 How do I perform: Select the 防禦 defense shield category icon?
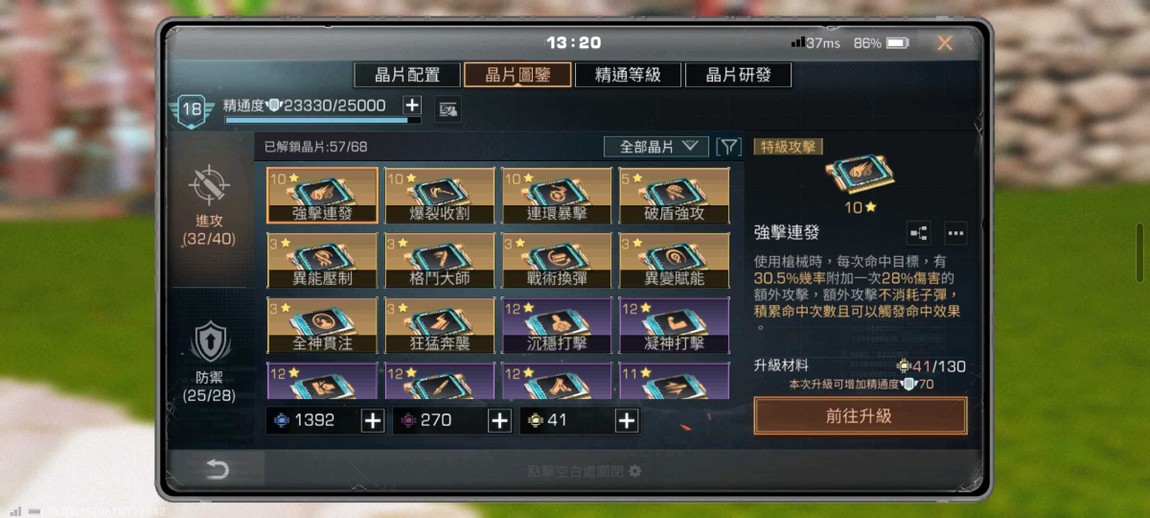coord(210,342)
